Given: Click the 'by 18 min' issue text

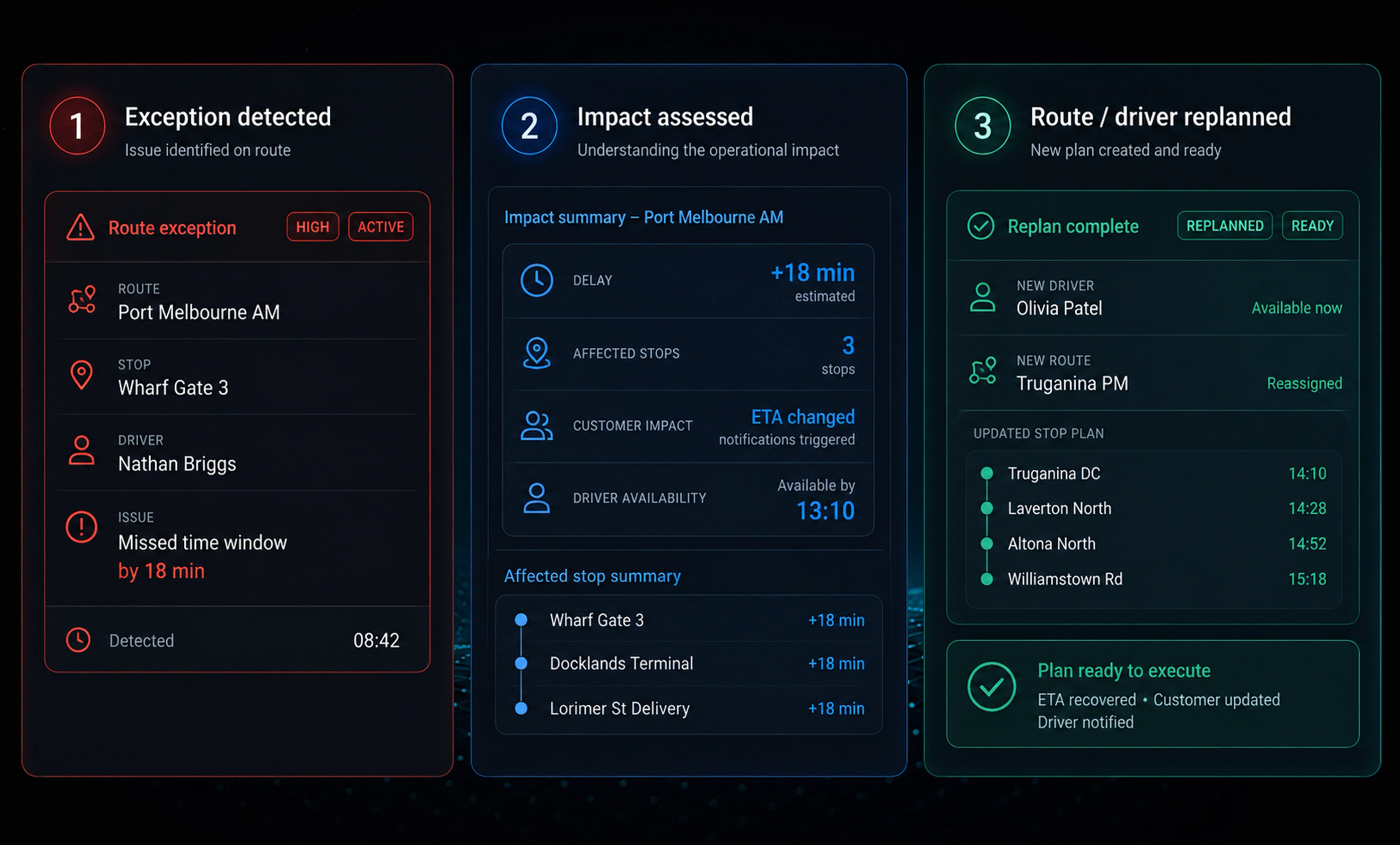Looking at the screenshot, I should click(162, 571).
